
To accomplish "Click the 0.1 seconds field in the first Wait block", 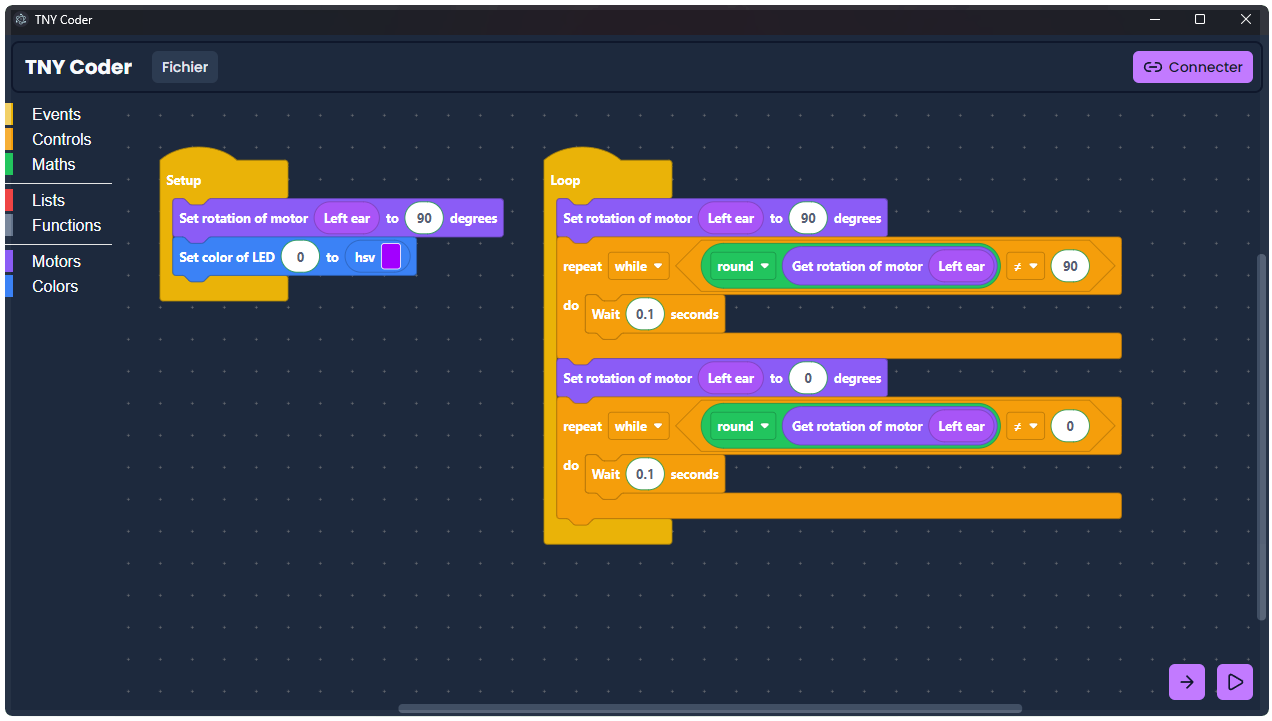I will pos(645,314).
